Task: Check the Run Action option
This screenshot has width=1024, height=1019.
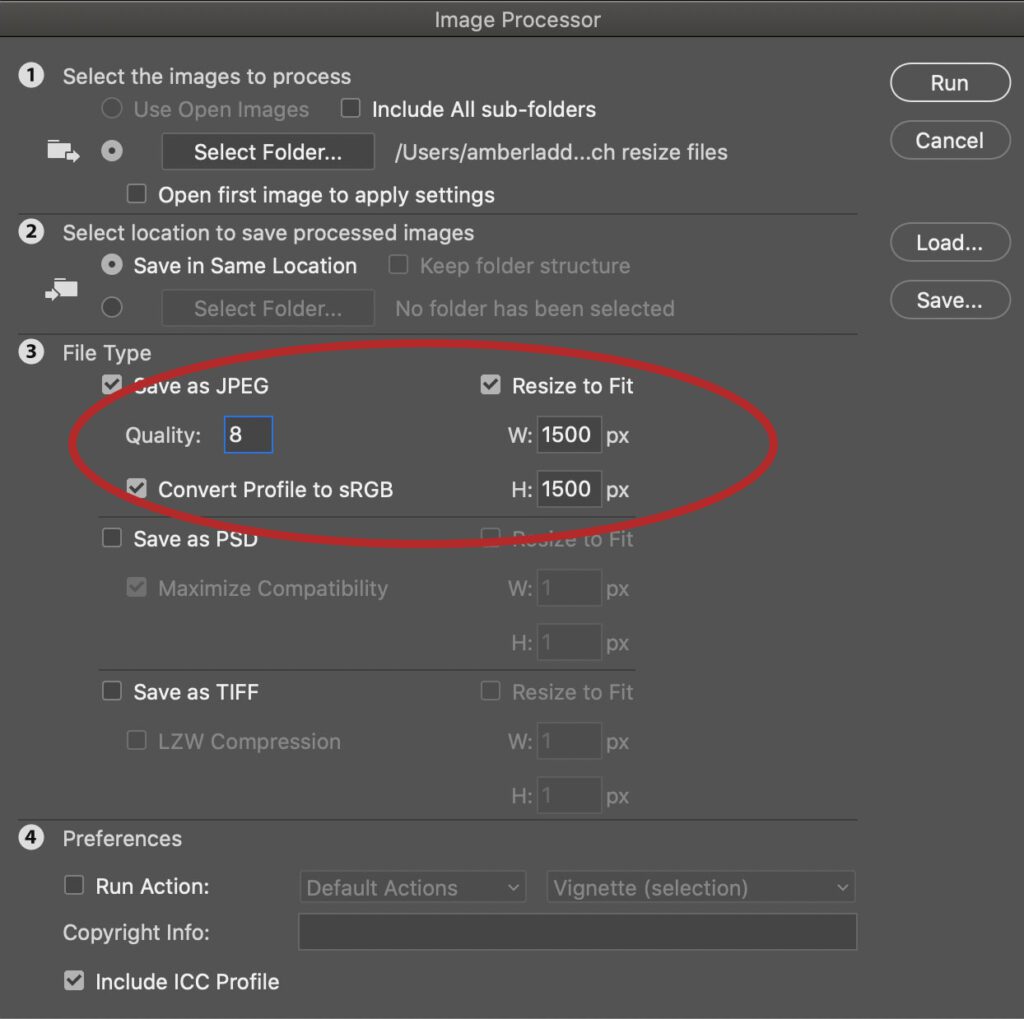Action: 74,885
